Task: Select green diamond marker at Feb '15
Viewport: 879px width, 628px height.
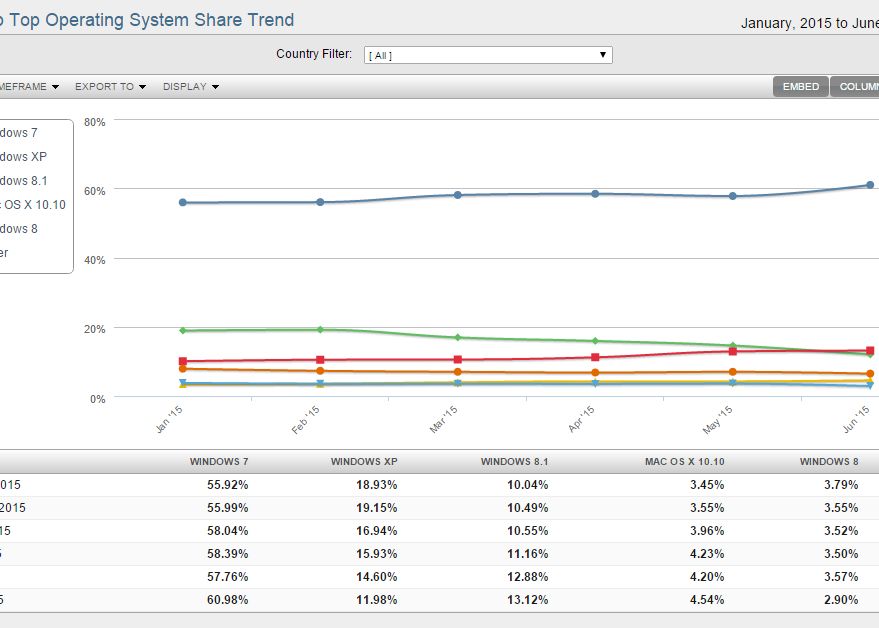Action: 320,329
